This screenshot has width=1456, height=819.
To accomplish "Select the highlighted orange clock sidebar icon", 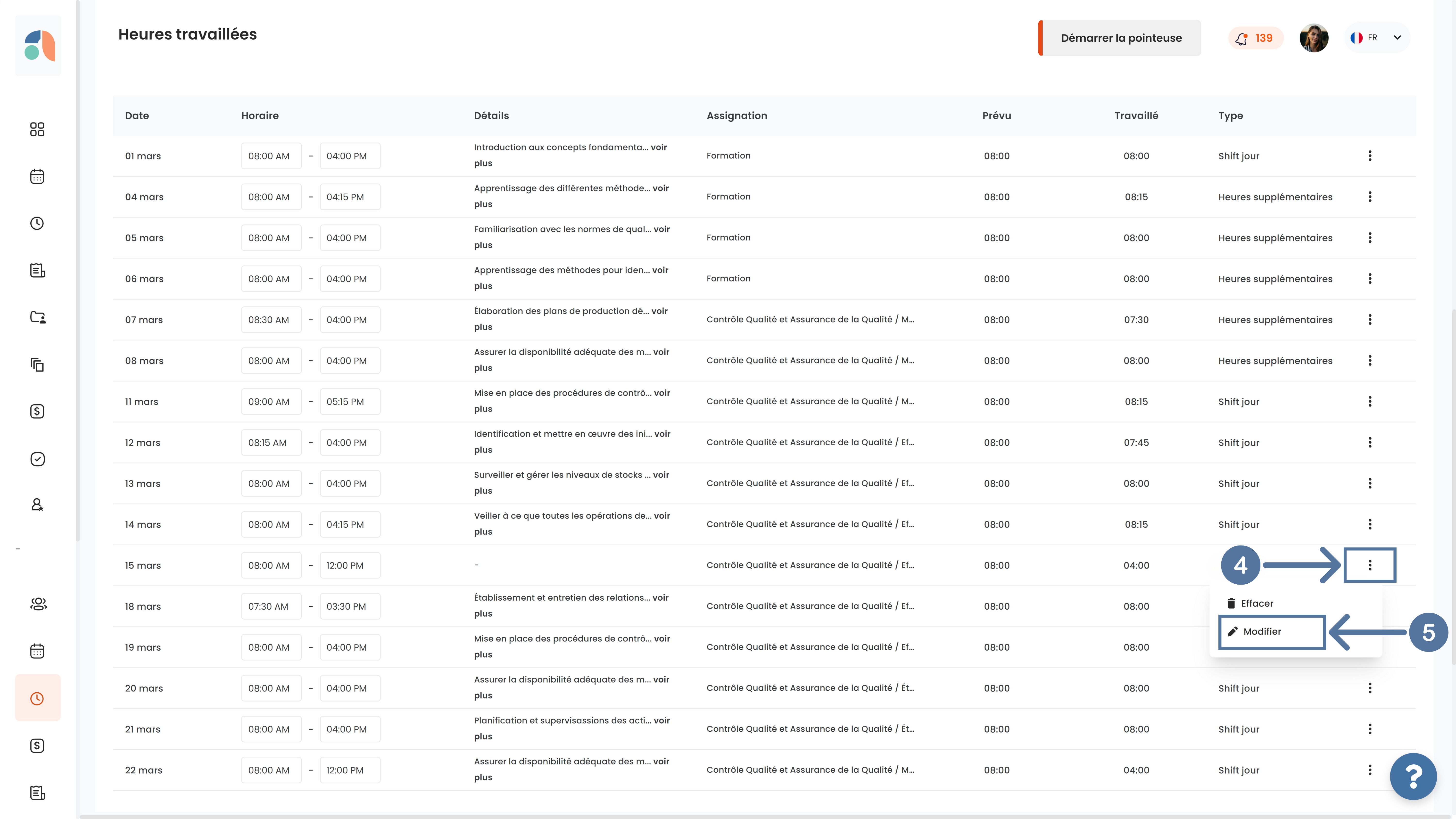I will click(x=37, y=699).
